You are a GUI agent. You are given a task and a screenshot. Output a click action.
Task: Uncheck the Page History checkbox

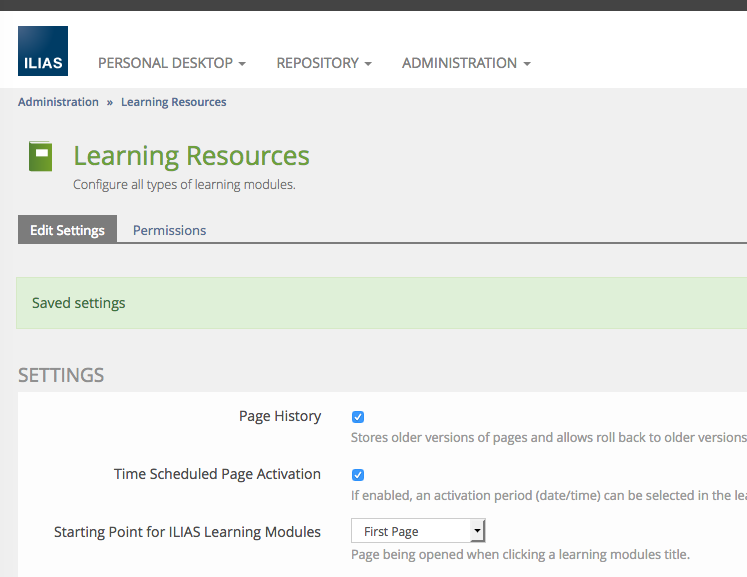[358, 417]
